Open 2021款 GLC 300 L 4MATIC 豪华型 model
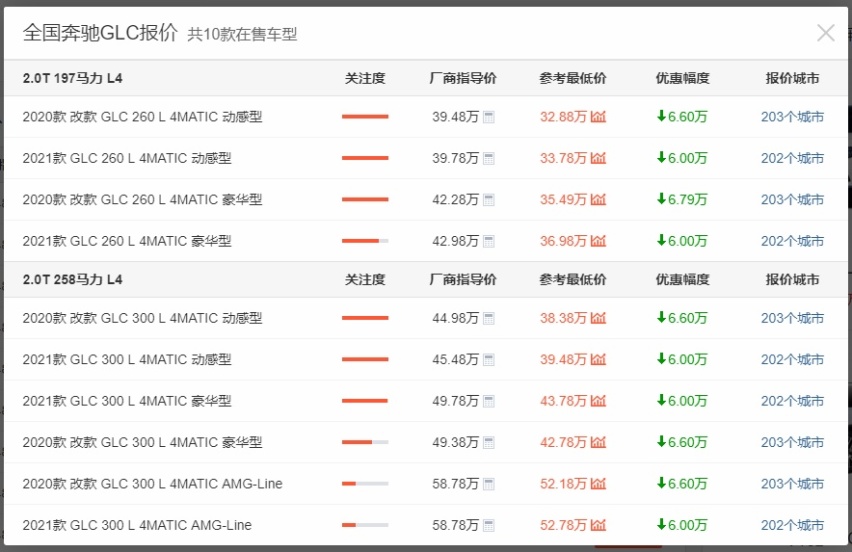The height and width of the screenshot is (552, 852). [127, 402]
